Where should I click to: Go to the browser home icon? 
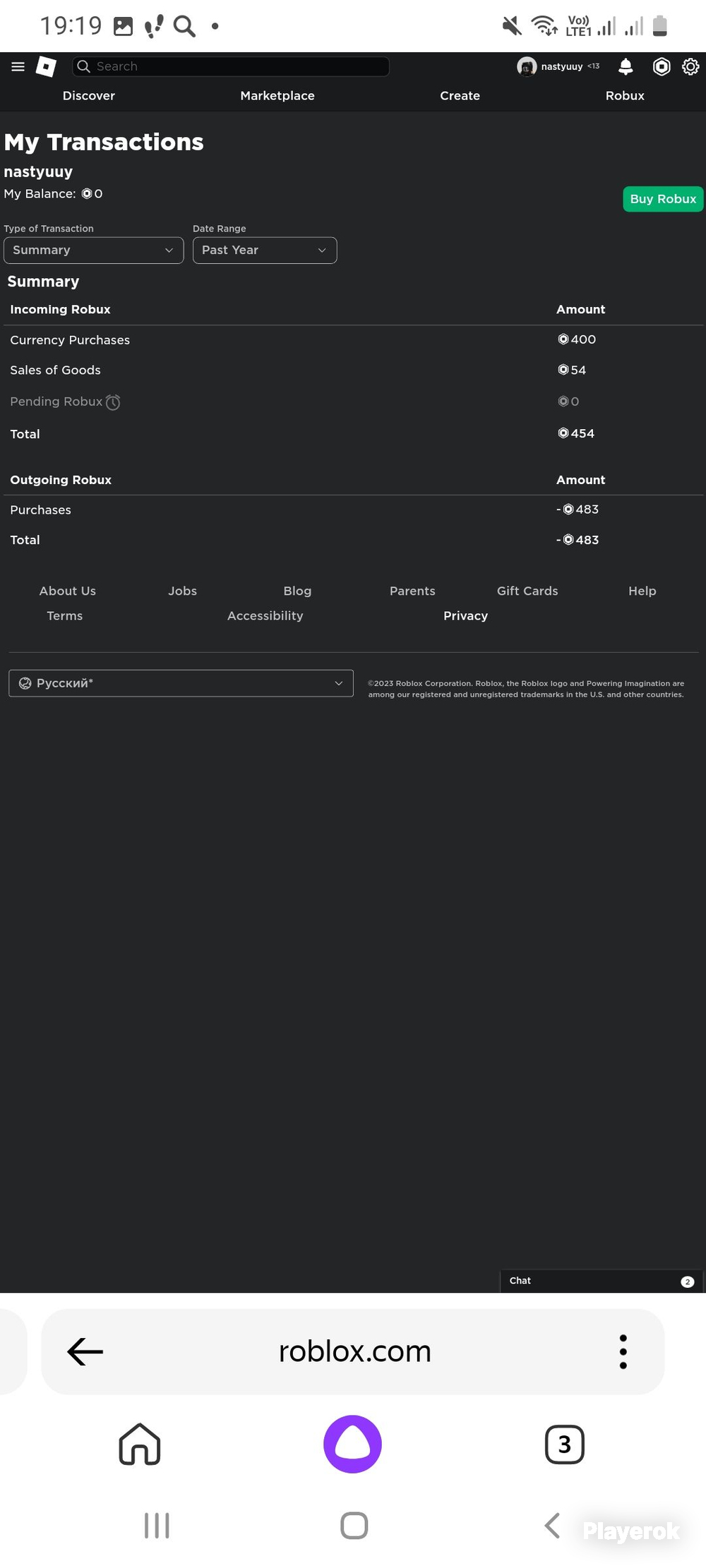coord(140,1444)
